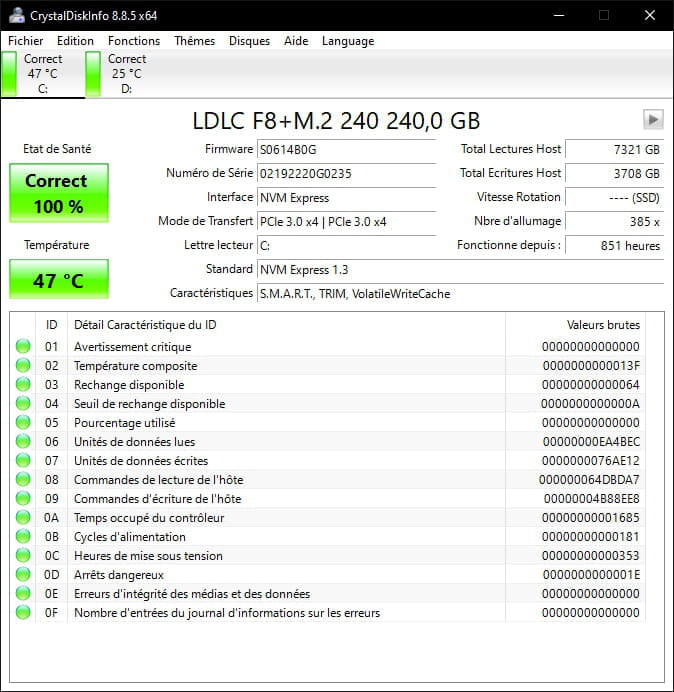The width and height of the screenshot is (674, 692).
Task: Click the LDLC F8+M.2 240 disk title
Action: pyautogui.click(x=336, y=120)
